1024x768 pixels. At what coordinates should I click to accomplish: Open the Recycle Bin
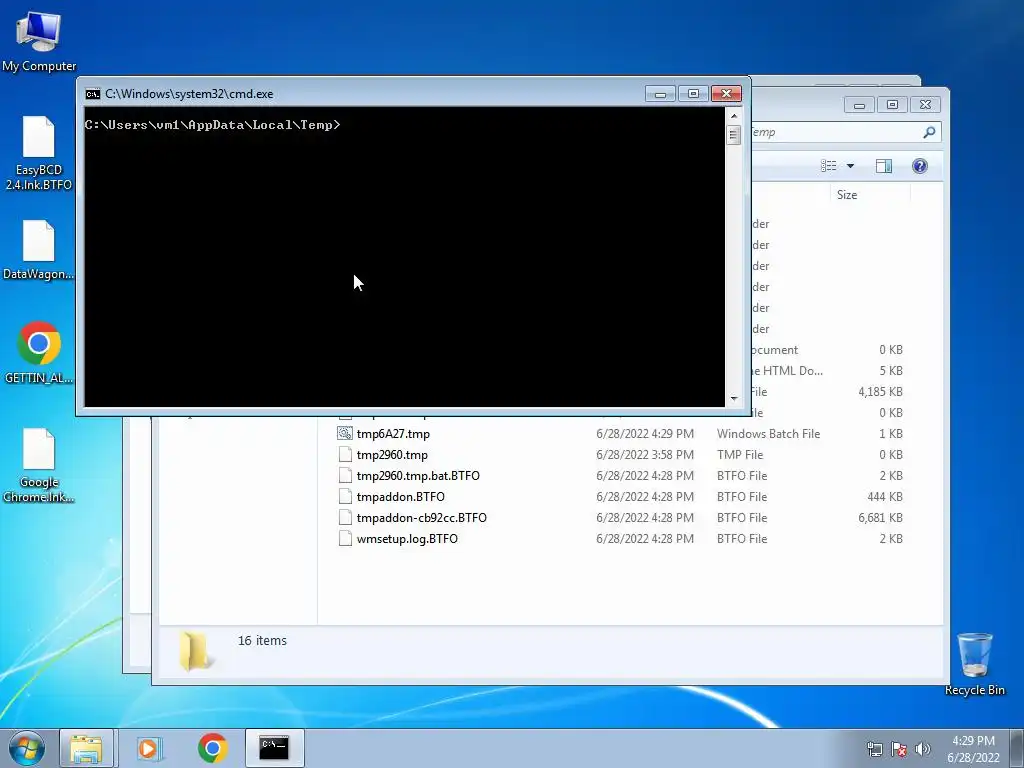point(974,664)
